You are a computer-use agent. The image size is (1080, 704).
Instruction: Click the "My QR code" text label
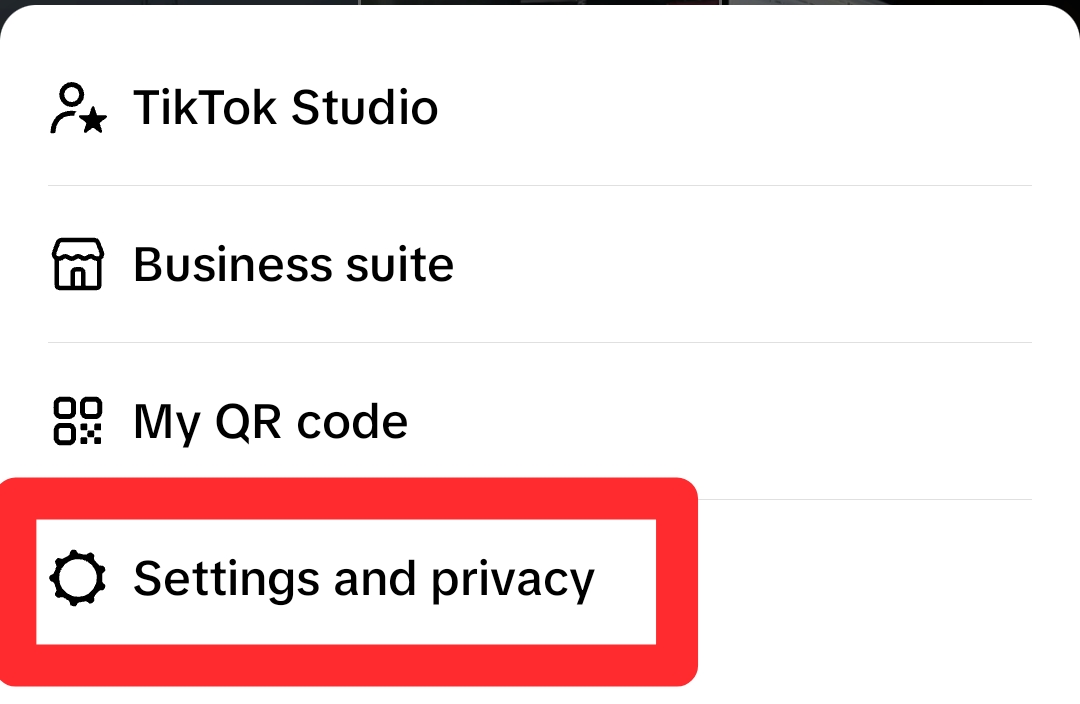[270, 421]
